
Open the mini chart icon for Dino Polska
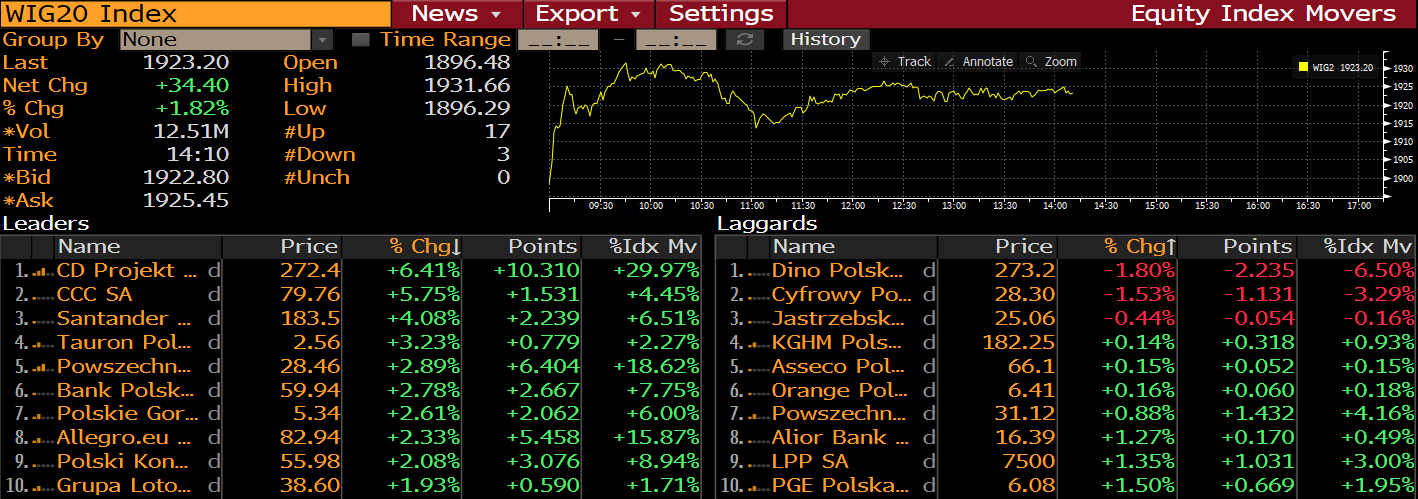pyautogui.click(x=757, y=271)
